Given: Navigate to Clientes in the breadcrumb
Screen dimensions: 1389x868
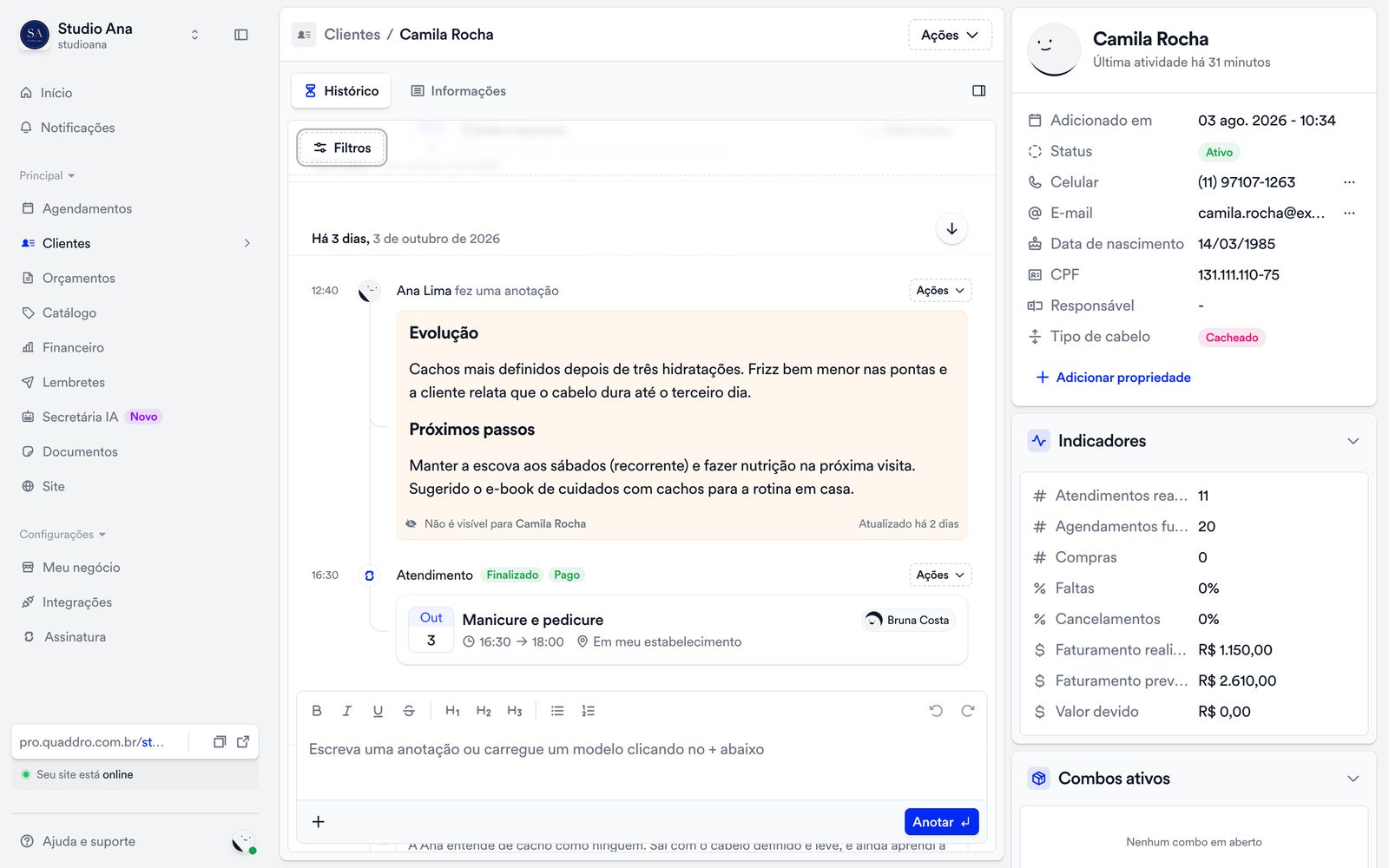Looking at the screenshot, I should [352, 35].
